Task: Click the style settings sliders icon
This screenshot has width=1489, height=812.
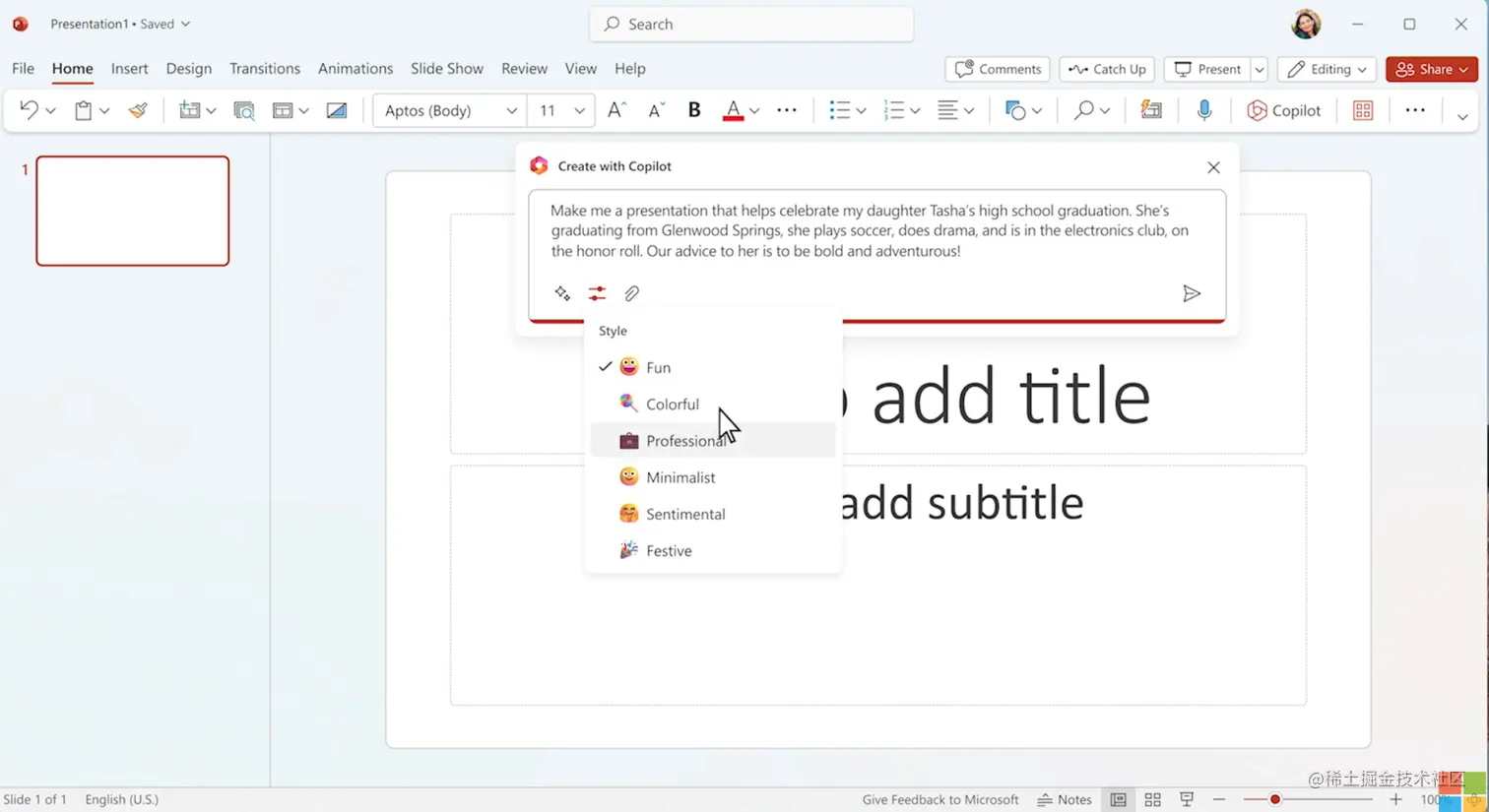Action: [x=597, y=293]
